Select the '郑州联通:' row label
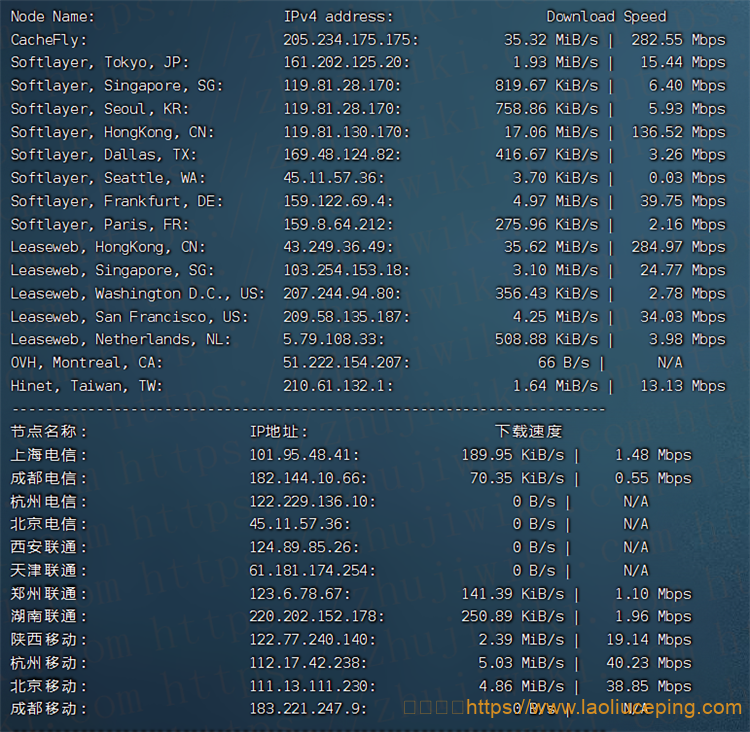The height and width of the screenshot is (732, 750). pos(49,594)
